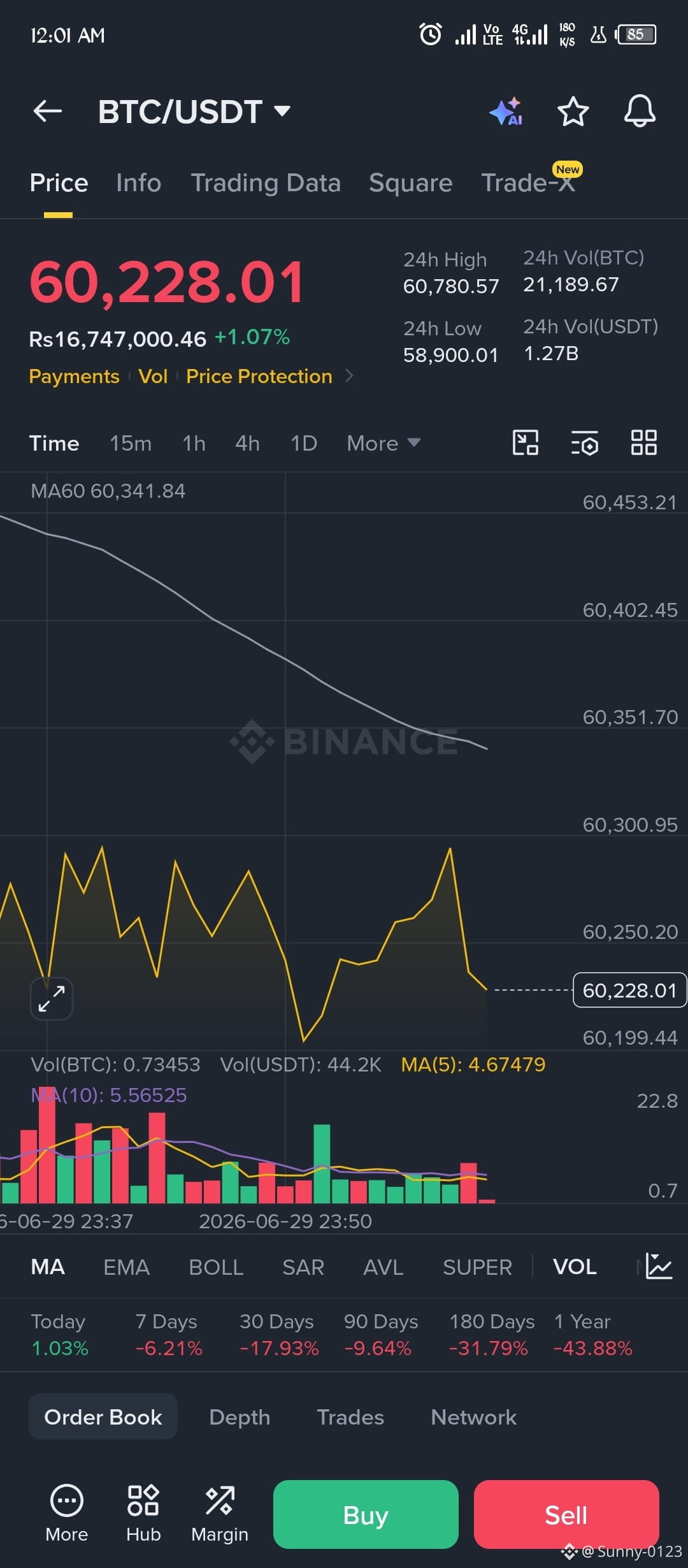Select the Depth tab

240,1417
